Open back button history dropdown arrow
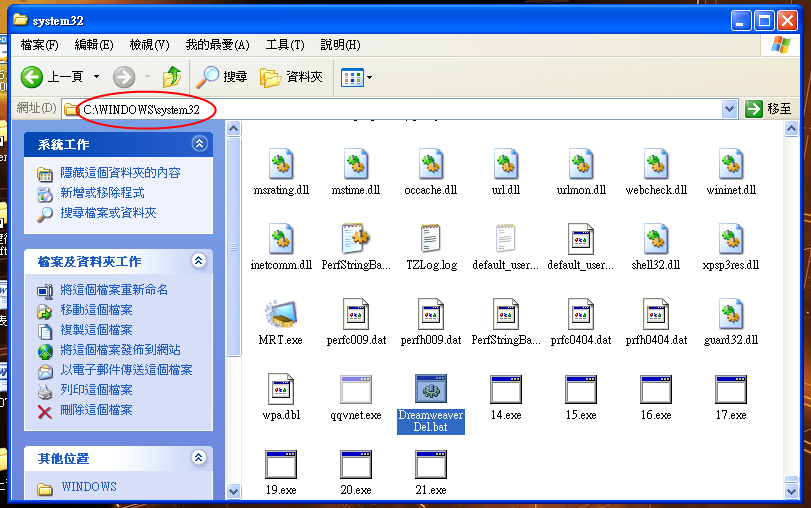Screen dimensions: 811x508 coord(97,77)
